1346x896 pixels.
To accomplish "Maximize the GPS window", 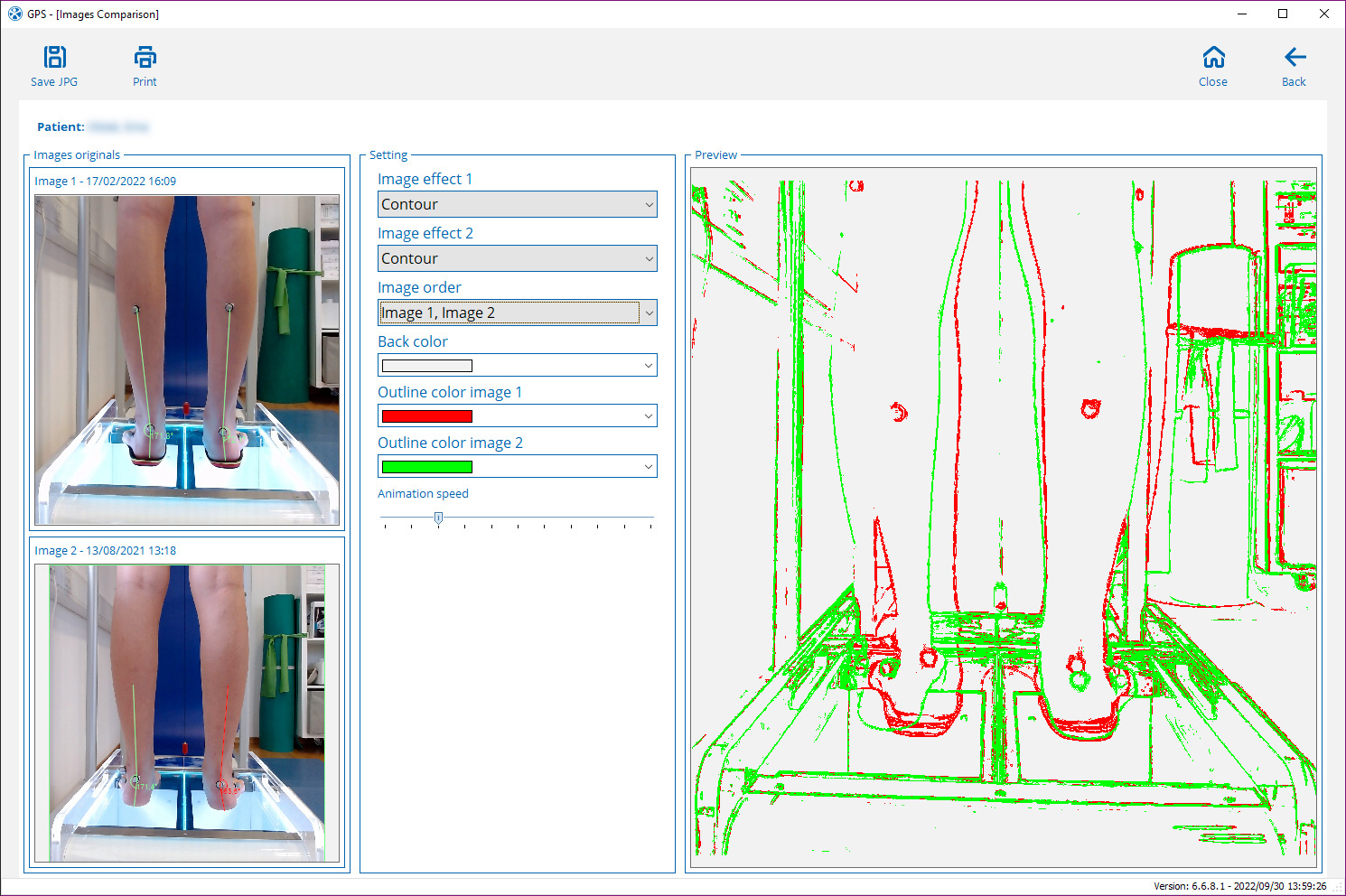I will pos(1283,14).
